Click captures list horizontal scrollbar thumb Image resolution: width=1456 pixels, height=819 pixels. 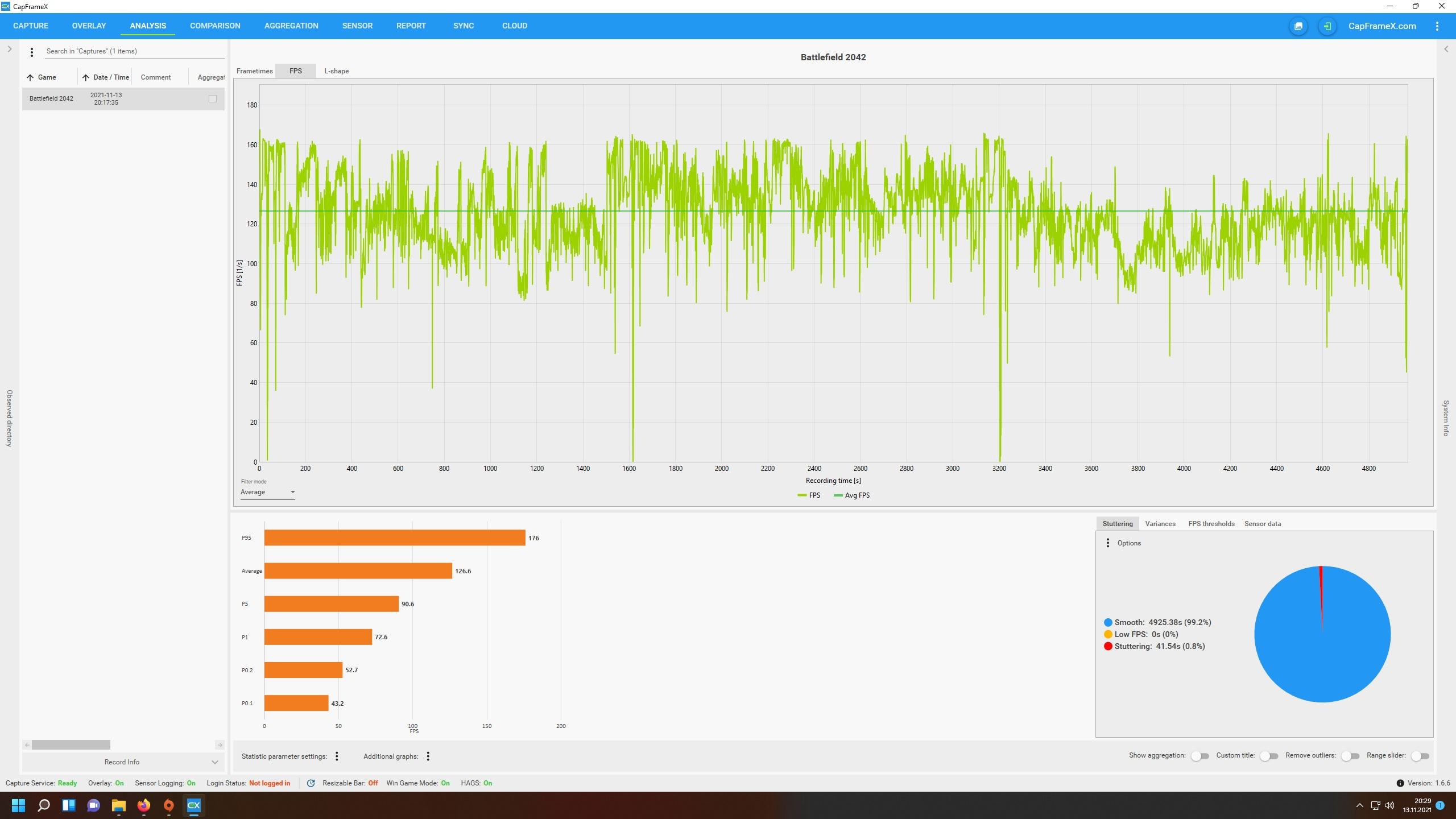(x=71, y=745)
